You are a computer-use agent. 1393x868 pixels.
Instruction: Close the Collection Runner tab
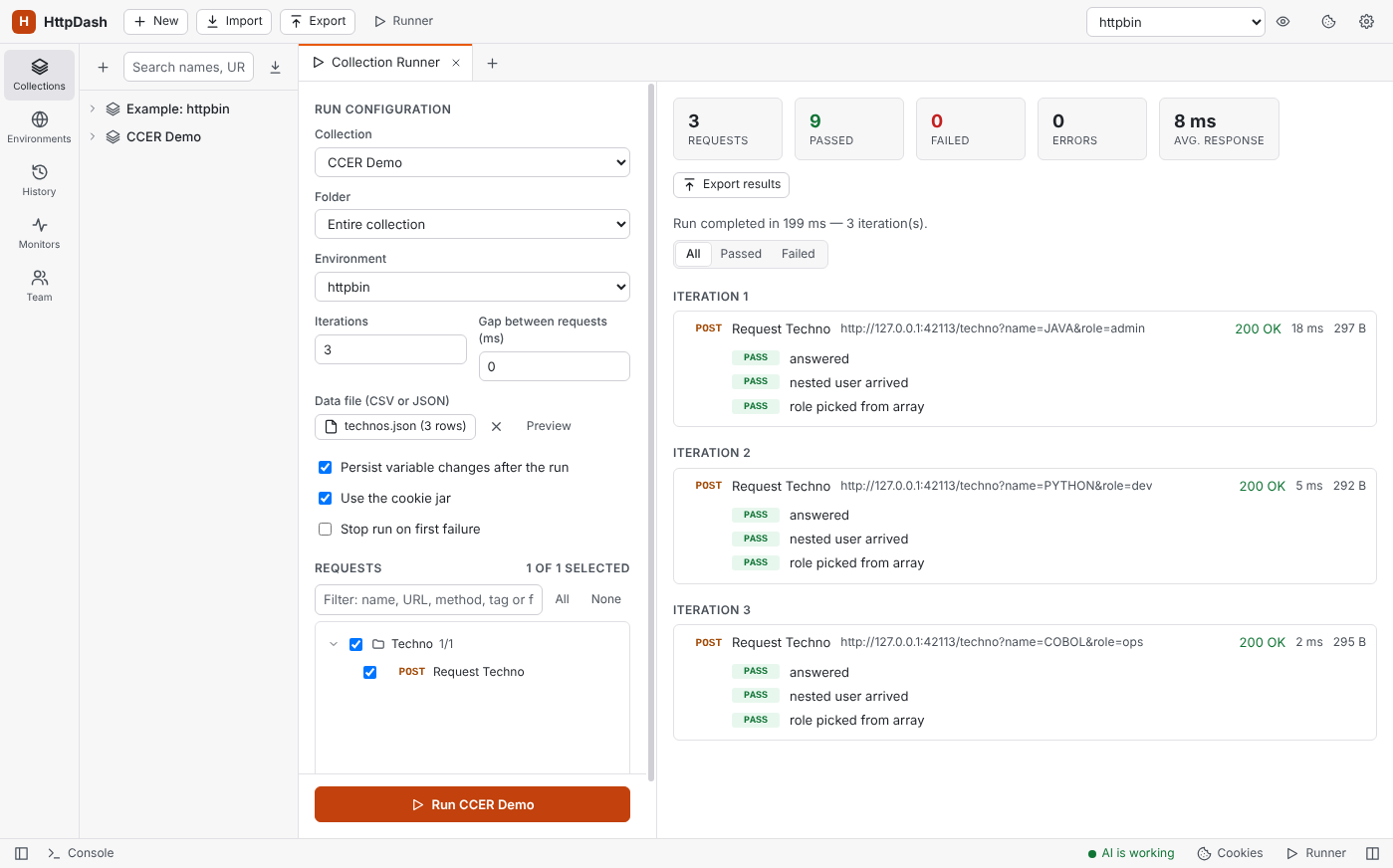tap(456, 63)
